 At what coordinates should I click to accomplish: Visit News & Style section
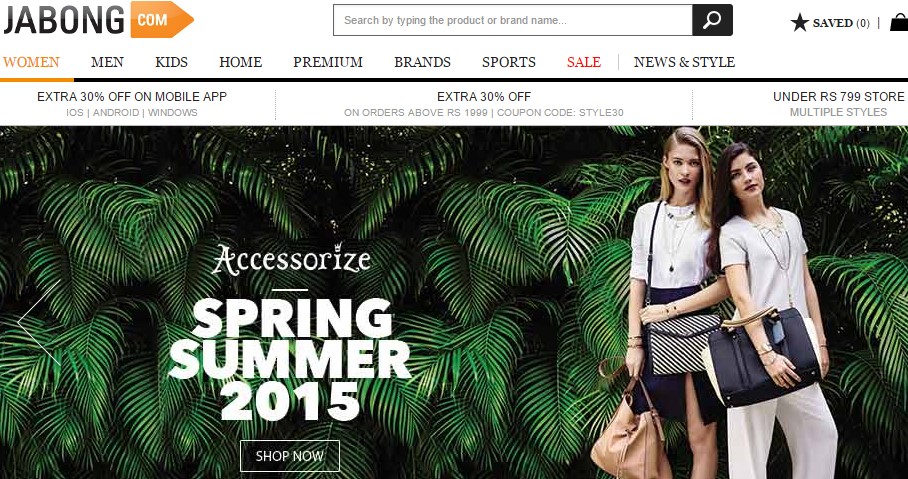coord(684,62)
